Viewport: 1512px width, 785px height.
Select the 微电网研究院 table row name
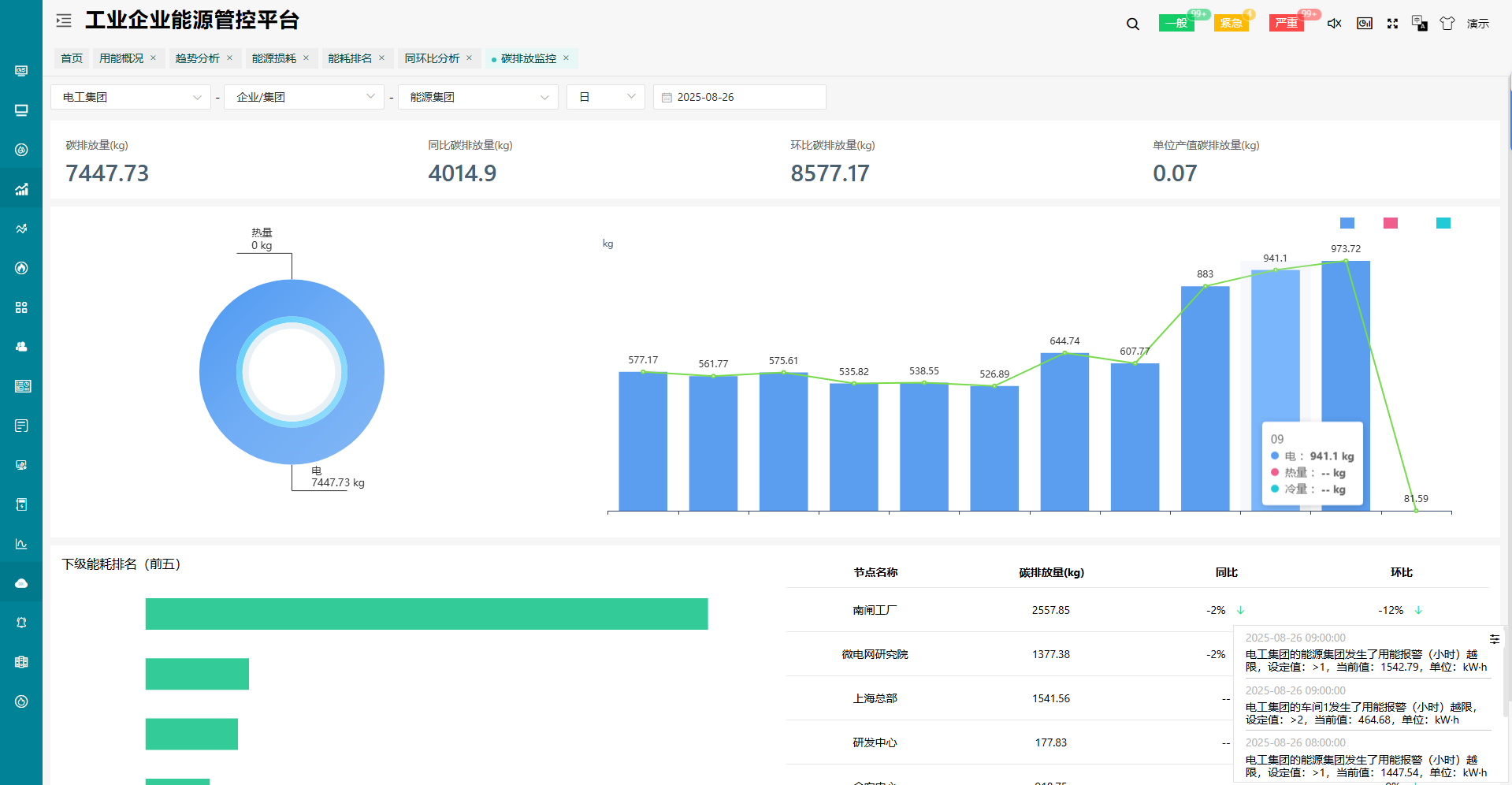tap(875, 654)
